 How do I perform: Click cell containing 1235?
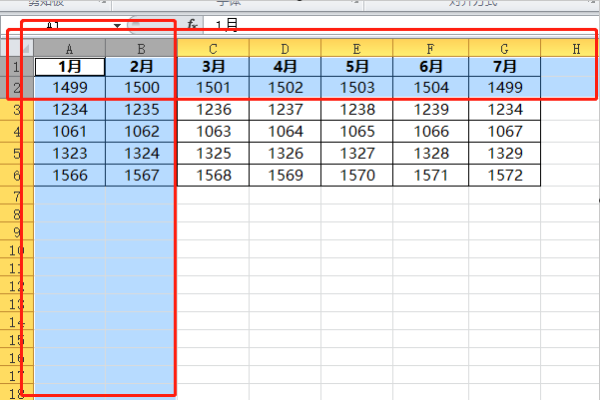pos(141,110)
